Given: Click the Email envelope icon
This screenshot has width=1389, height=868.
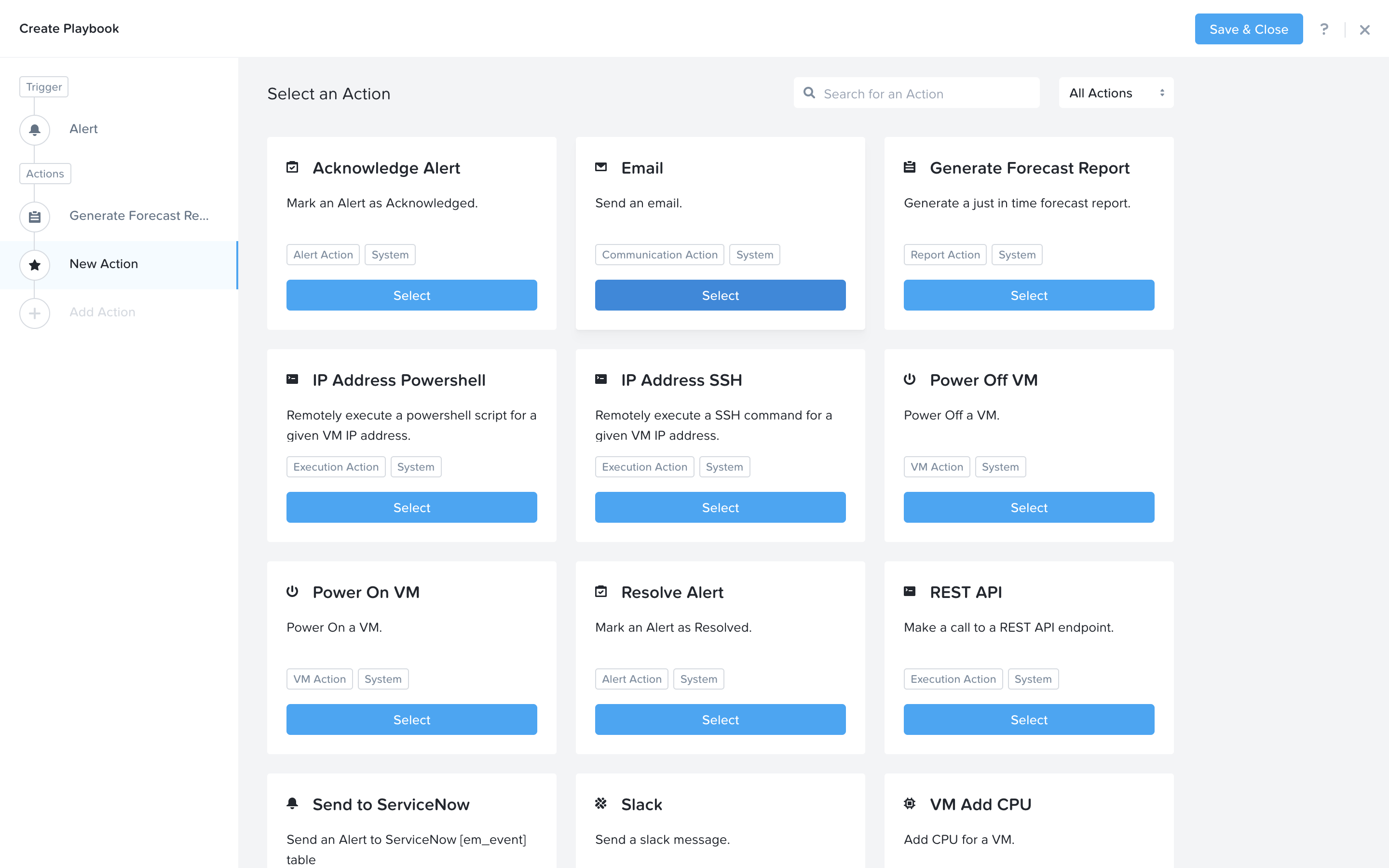Looking at the screenshot, I should point(601,167).
